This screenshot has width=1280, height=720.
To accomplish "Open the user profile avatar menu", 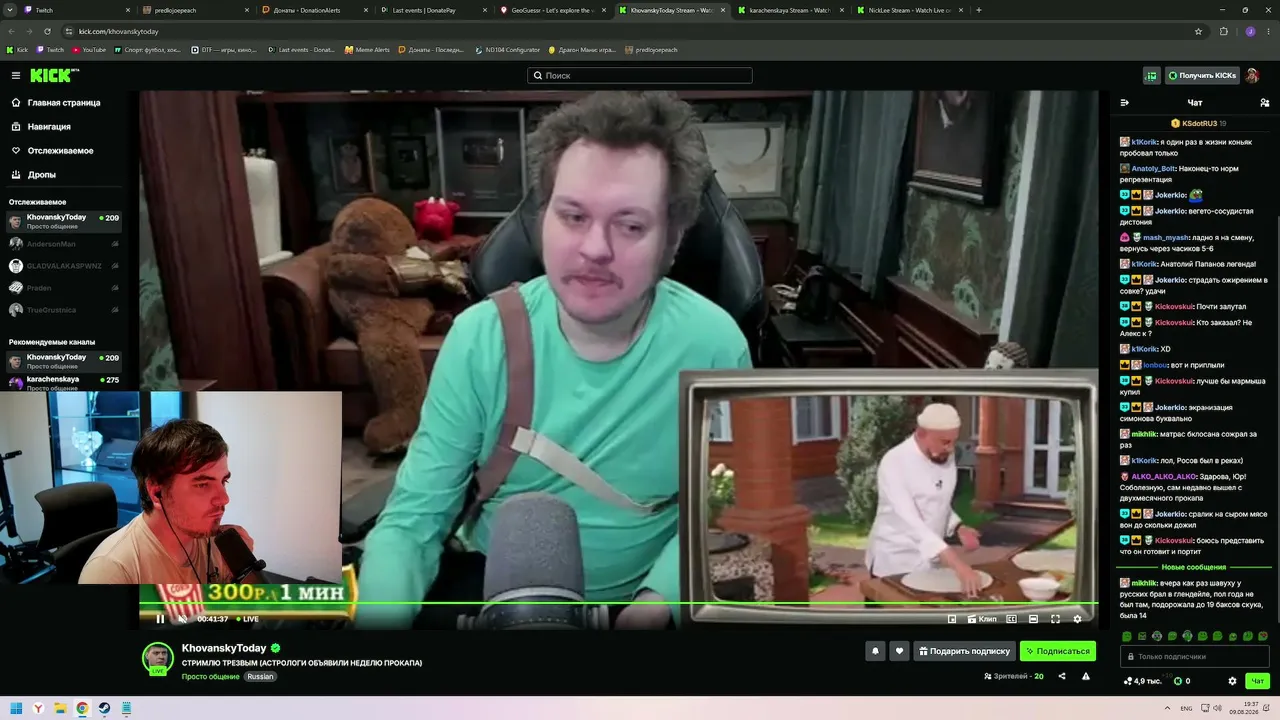I will click(x=1253, y=75).
